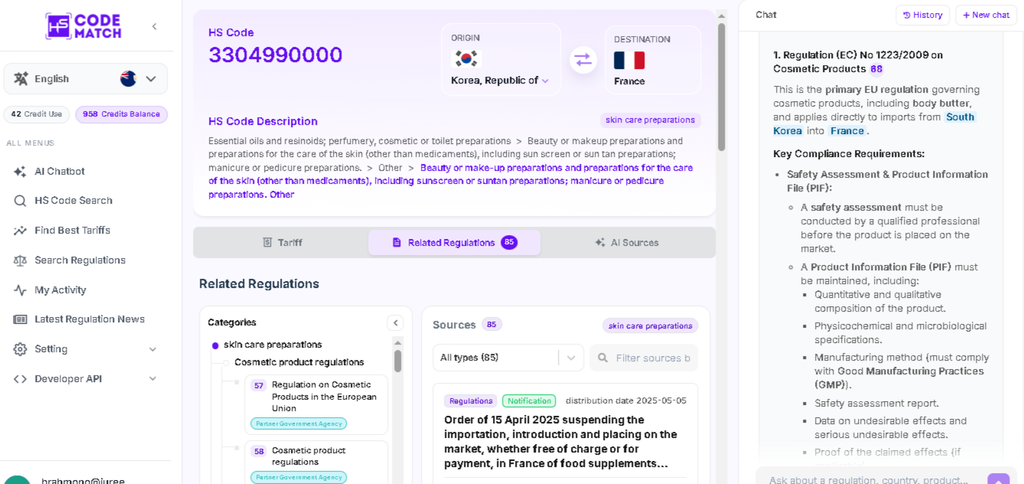The height and width of the screenshot is (484, 1024).
Task: Start a New chat
Action: click(986, 15)
